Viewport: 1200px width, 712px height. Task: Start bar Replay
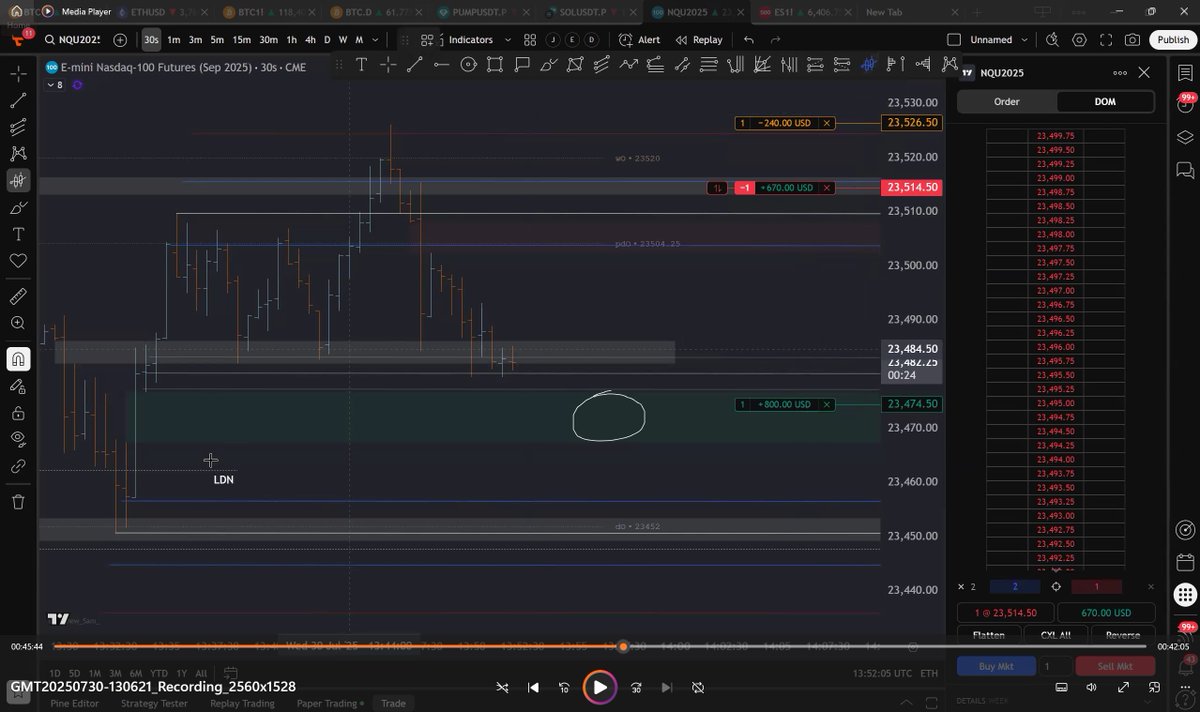click(x=699, y=40)
